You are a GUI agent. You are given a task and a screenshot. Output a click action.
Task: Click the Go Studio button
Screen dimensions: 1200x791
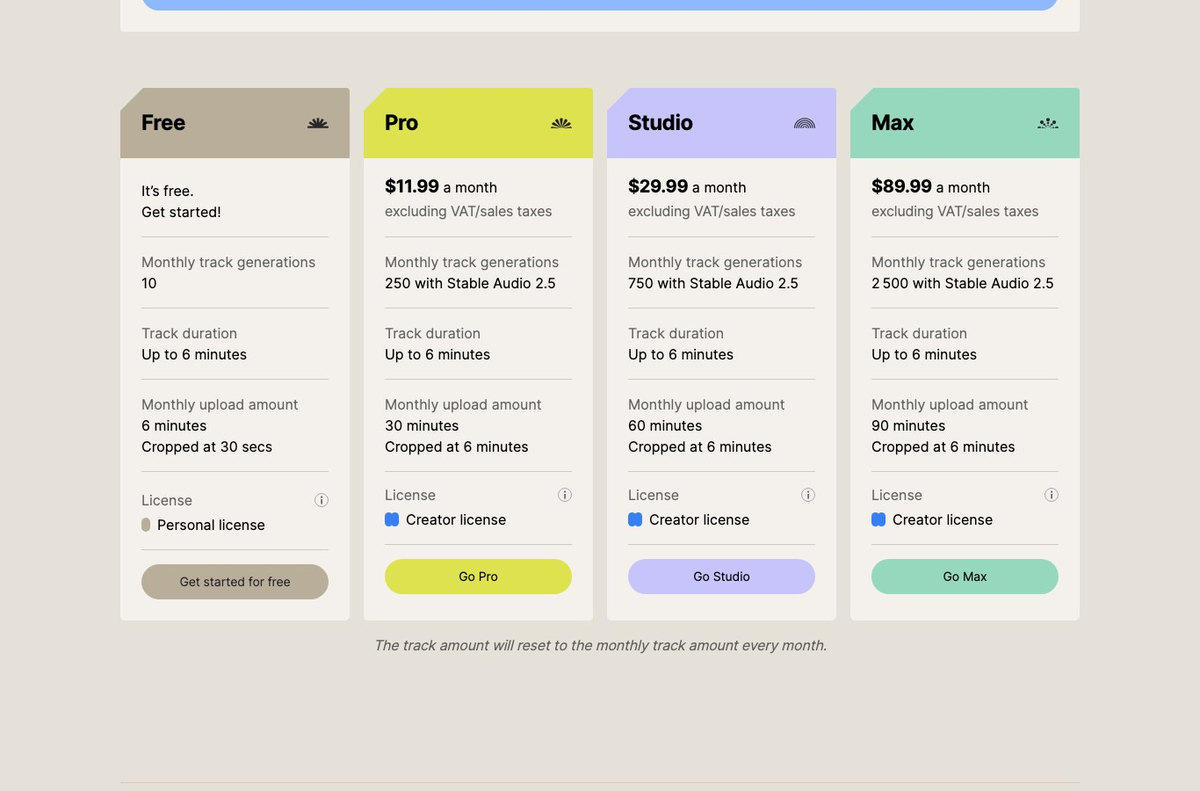tap(721, 577)
